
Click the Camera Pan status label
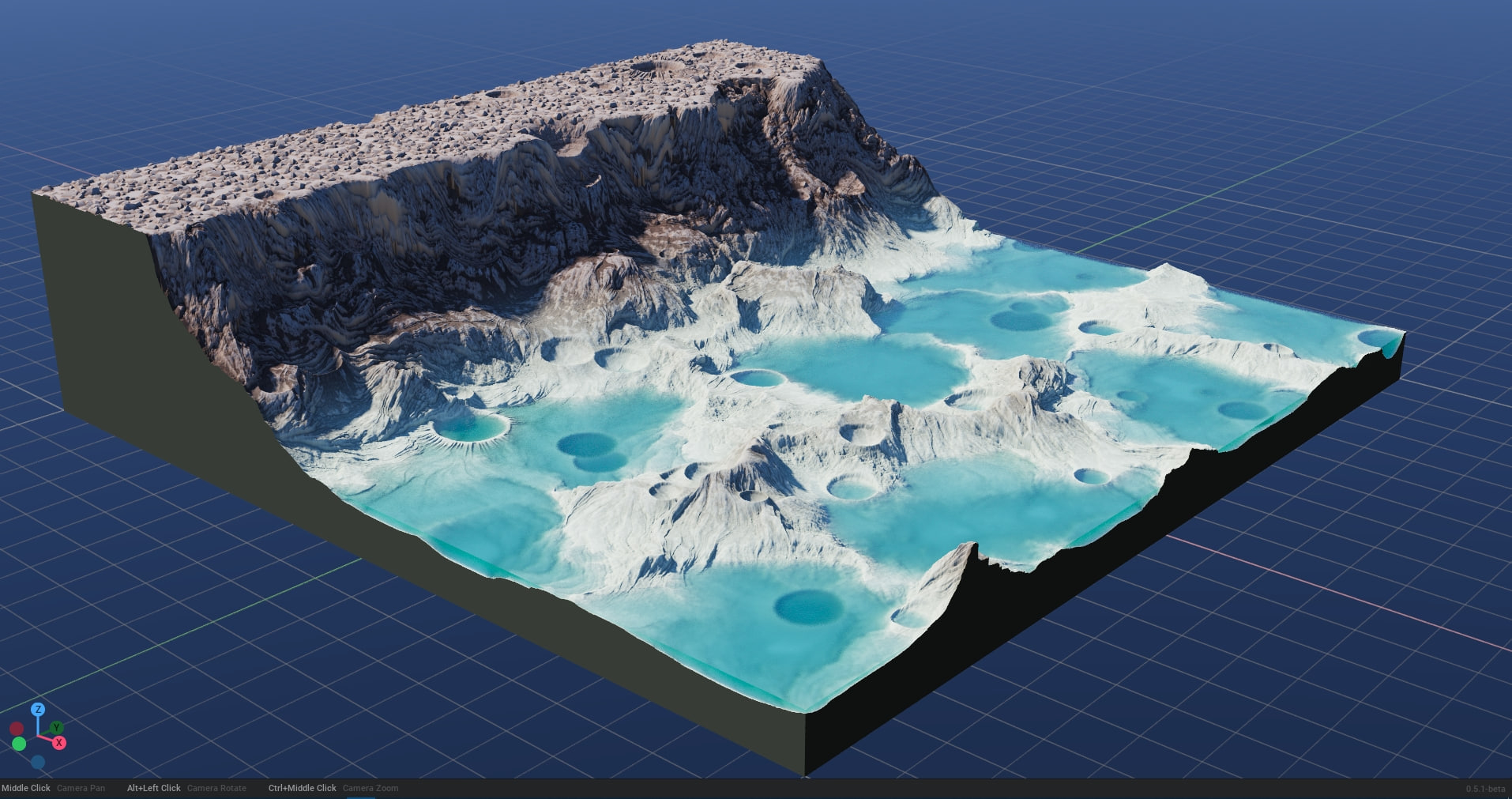click(81, 788)
